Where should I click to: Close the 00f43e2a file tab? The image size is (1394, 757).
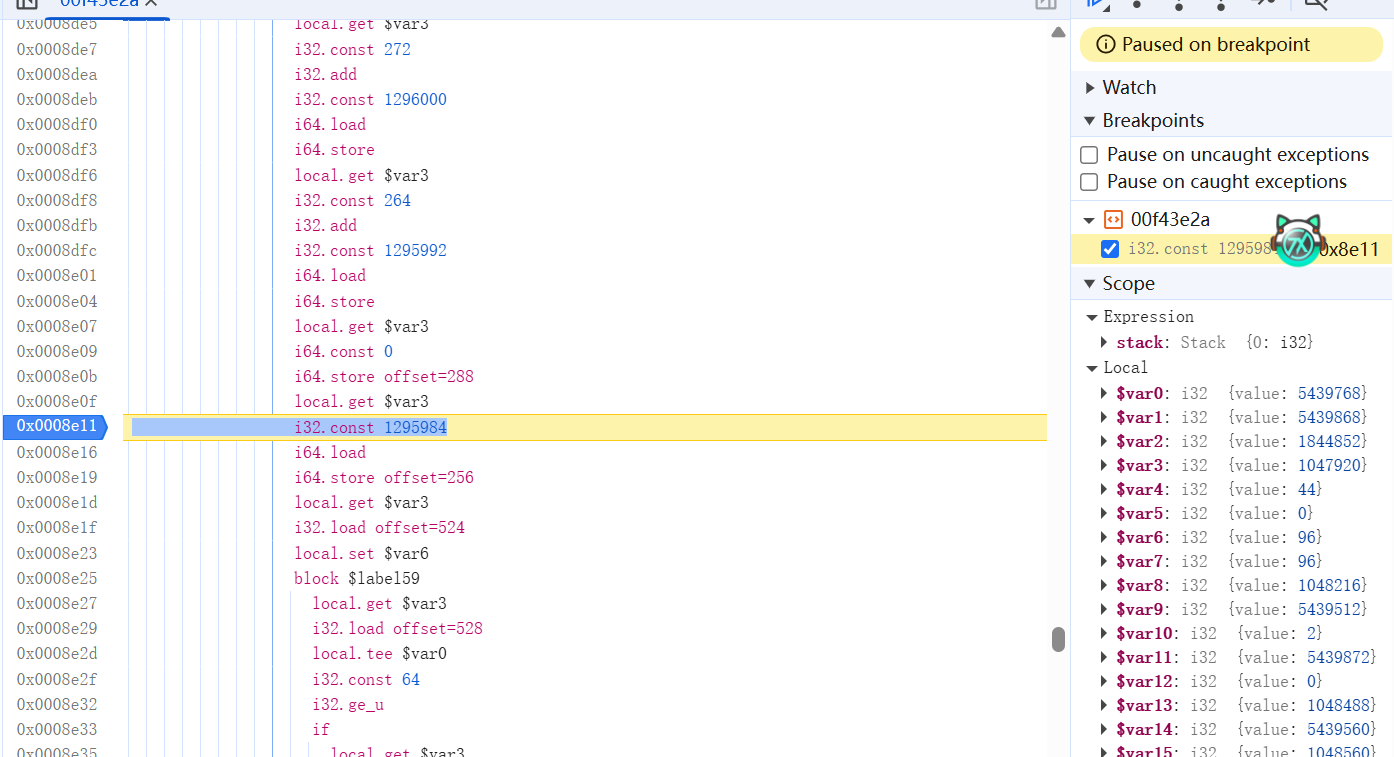click(151, 4)
